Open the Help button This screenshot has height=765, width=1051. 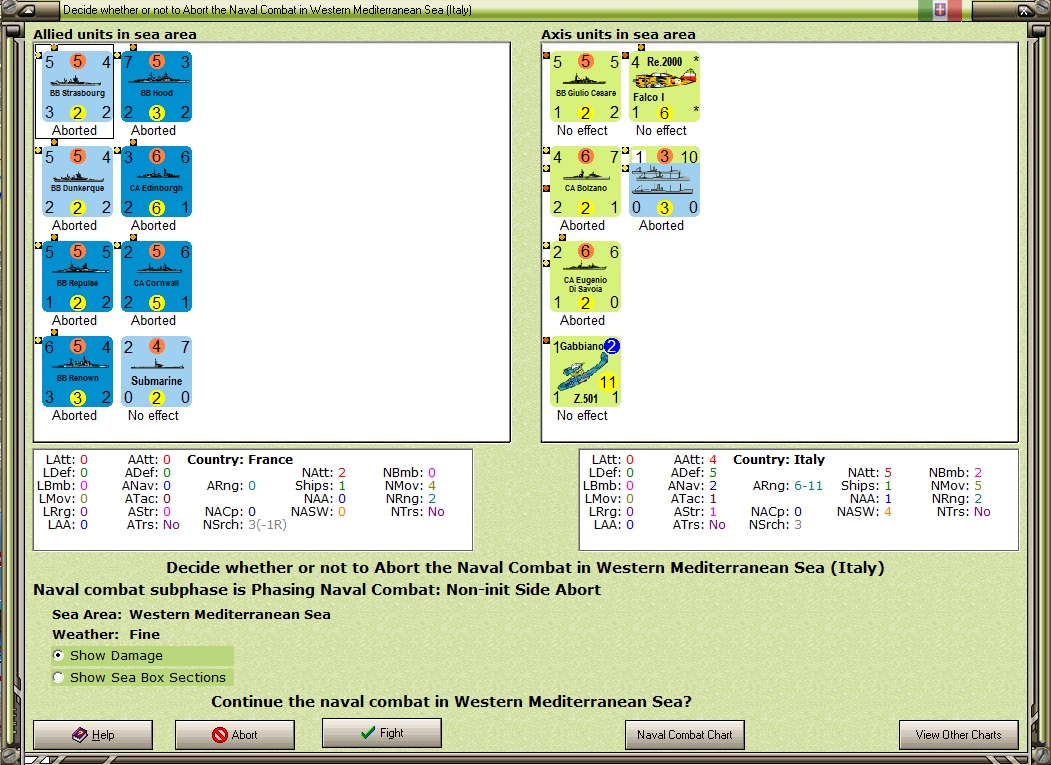pos(93,735)
